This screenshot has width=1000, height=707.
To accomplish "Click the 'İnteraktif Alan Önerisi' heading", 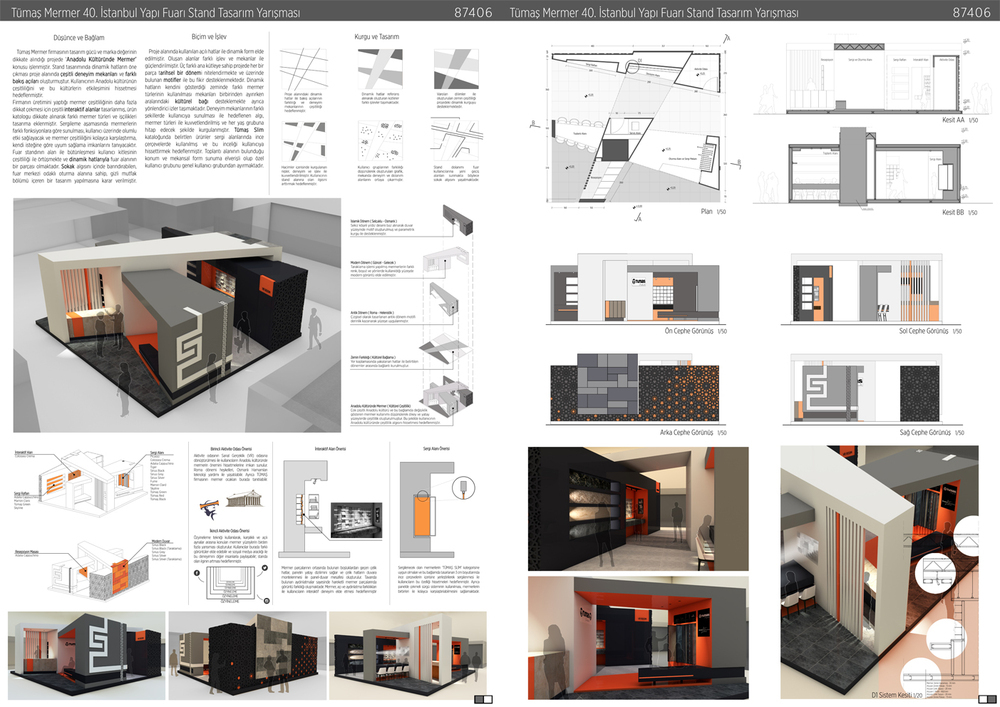I will (330, 449).
